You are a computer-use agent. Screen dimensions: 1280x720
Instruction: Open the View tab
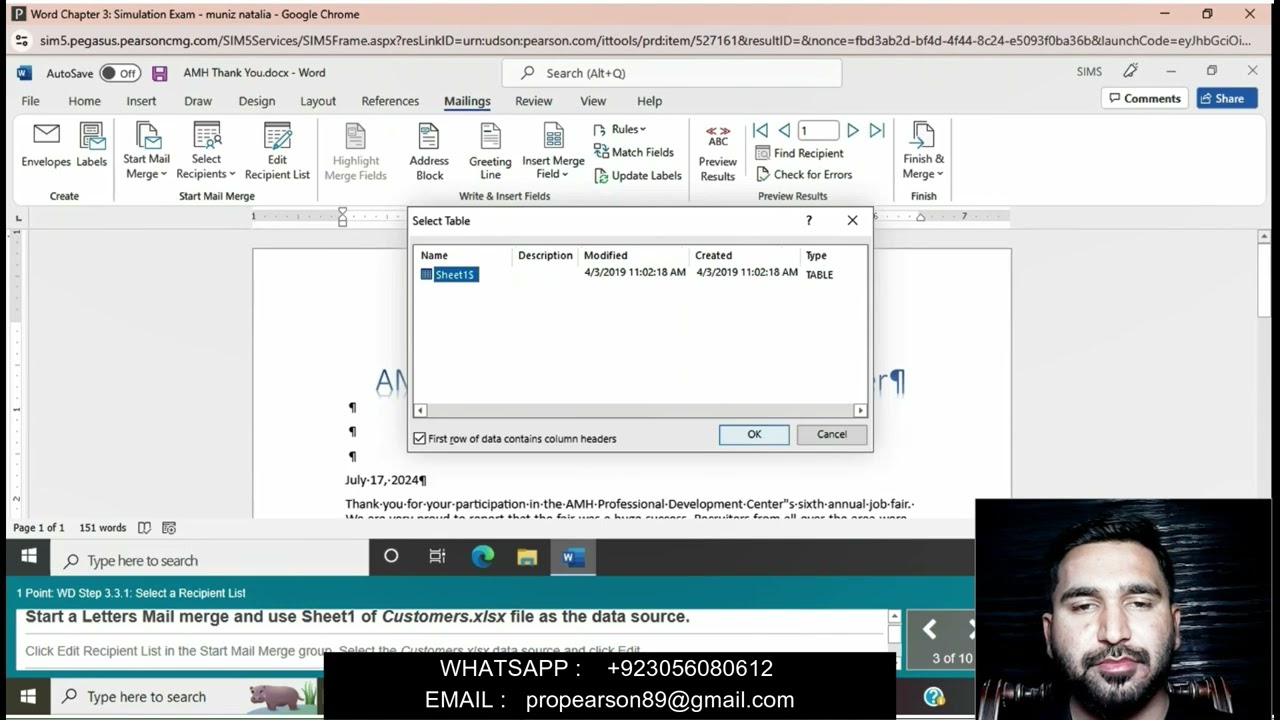pos(593,101)
